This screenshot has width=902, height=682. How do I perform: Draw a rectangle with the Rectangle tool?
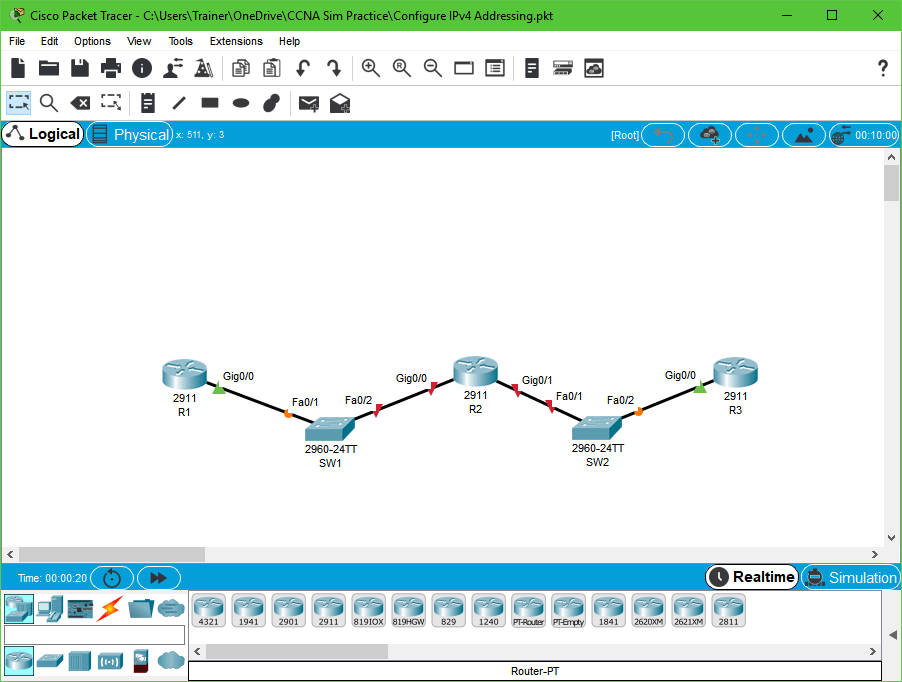click(x=210, y=104)
